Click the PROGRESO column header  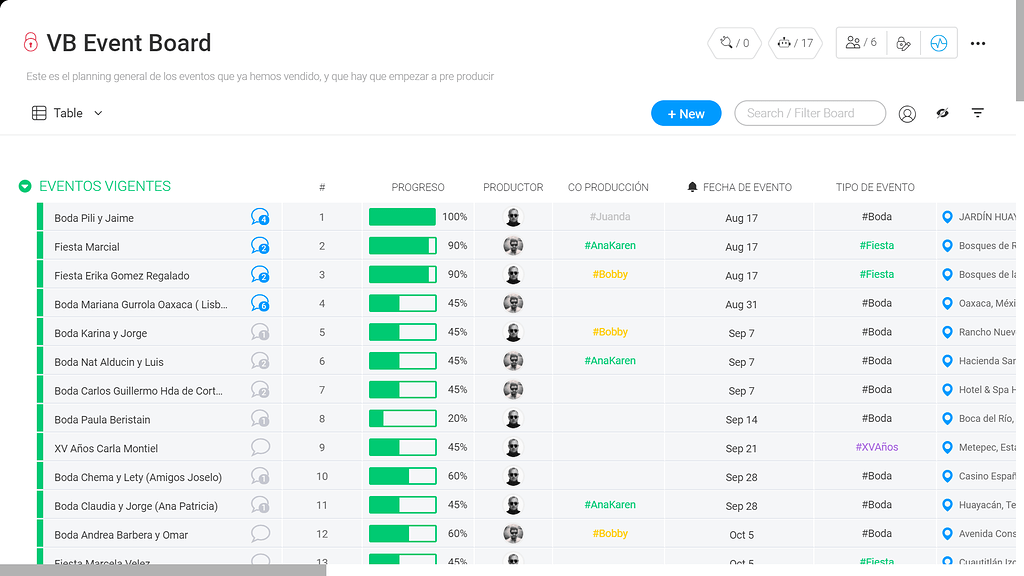417,187
